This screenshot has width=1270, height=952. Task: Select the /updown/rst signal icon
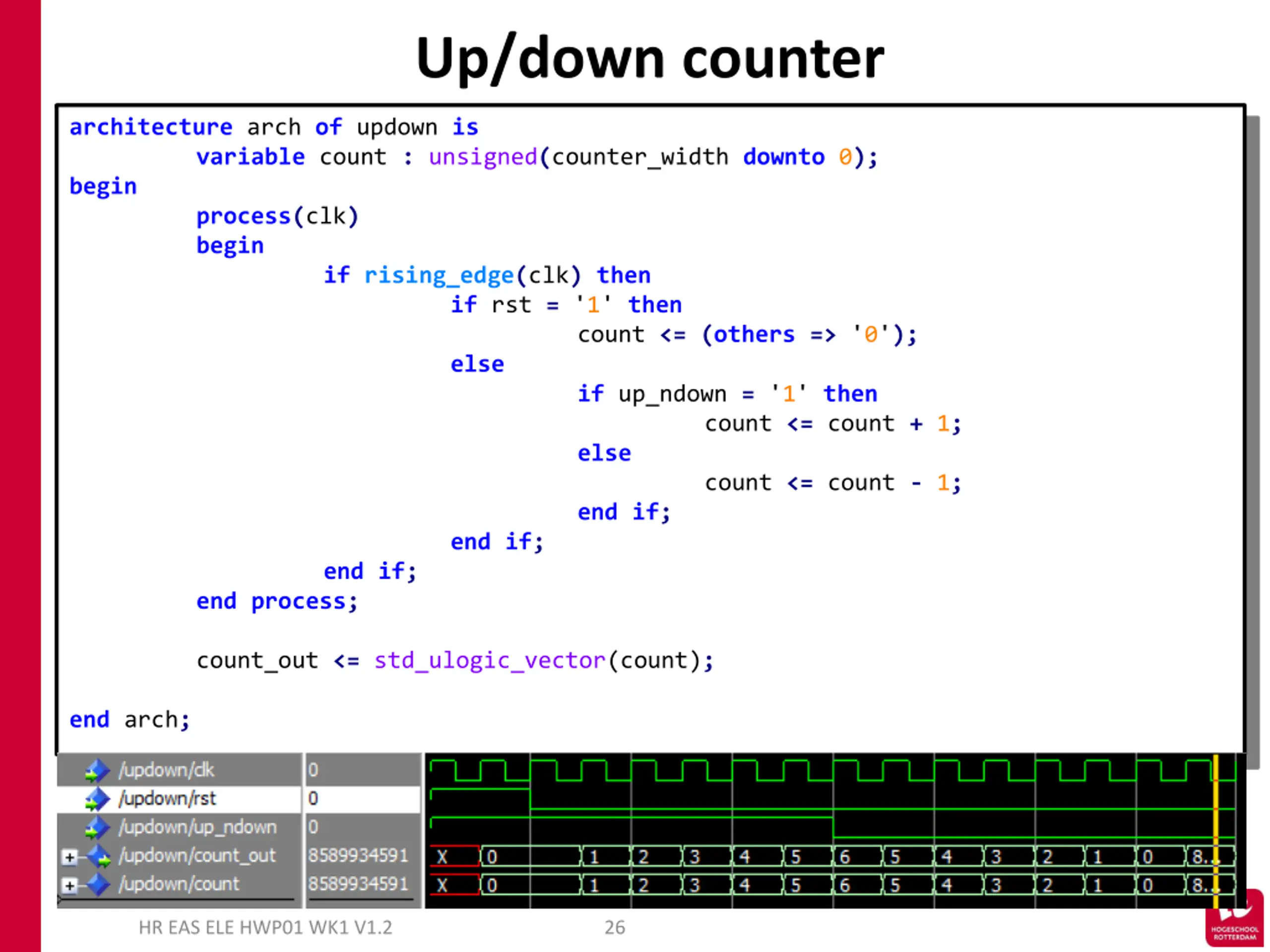pos(97,799)
